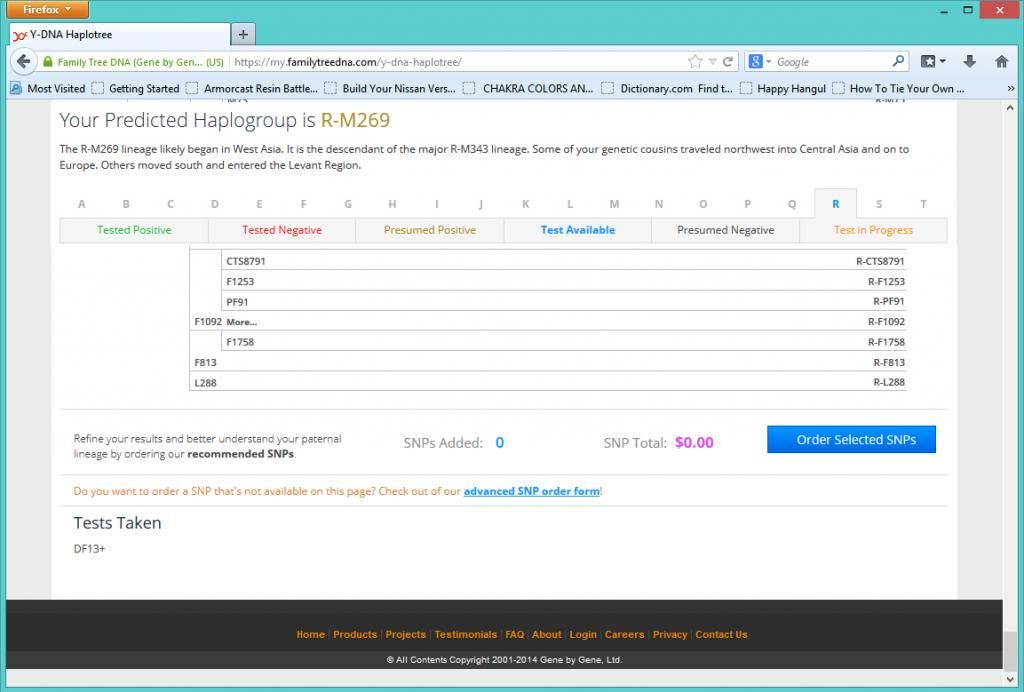The image size is (1024, 692).
Task: Click the address bar URL field
Action: tap(457, 62)
